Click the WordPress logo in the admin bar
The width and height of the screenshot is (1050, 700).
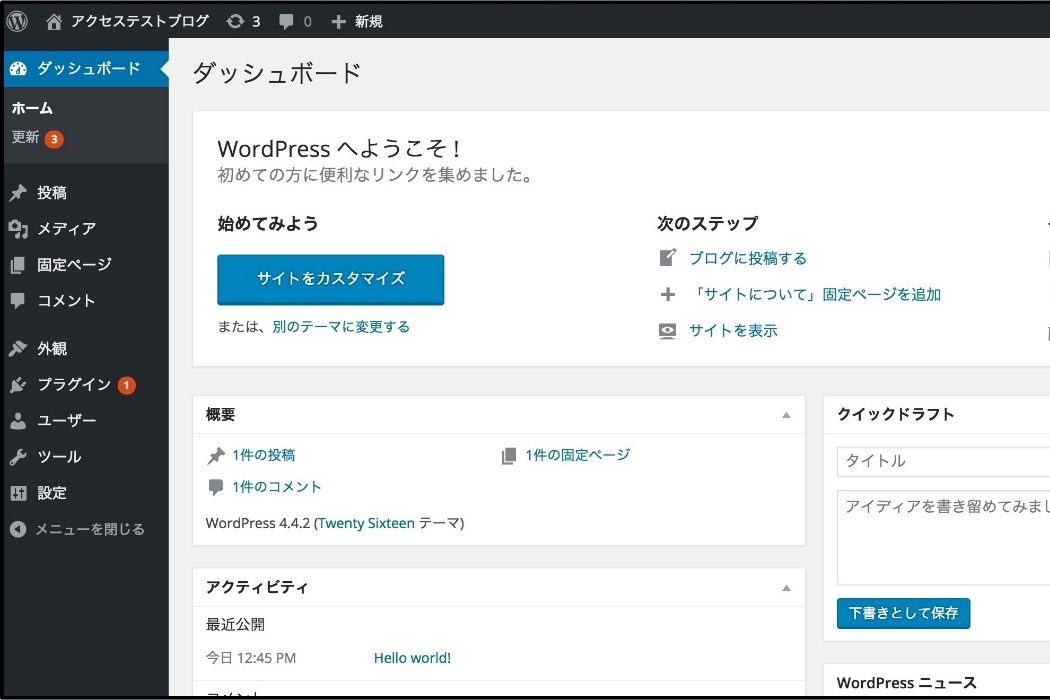coord(16,19)
